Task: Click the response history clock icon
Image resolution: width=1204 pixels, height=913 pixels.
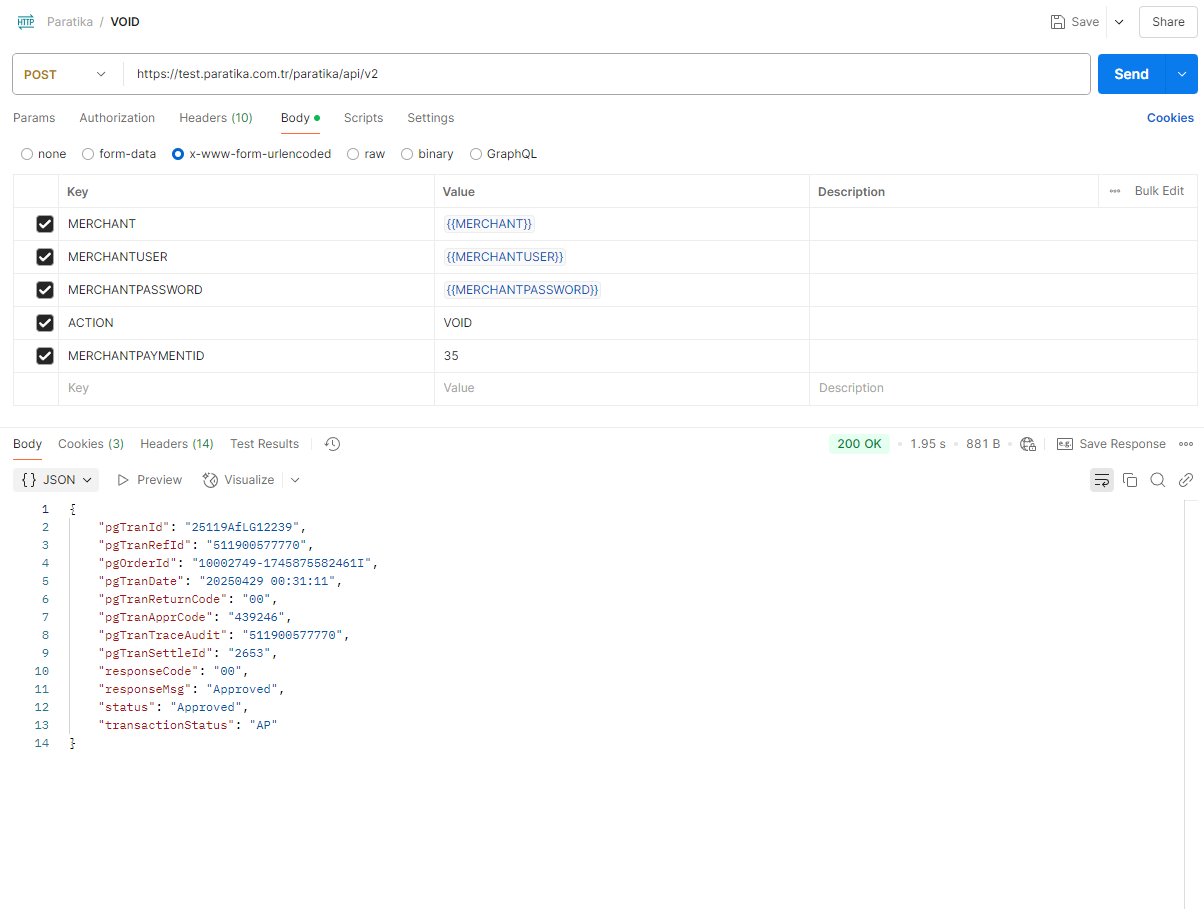Action: click(333, 444)
